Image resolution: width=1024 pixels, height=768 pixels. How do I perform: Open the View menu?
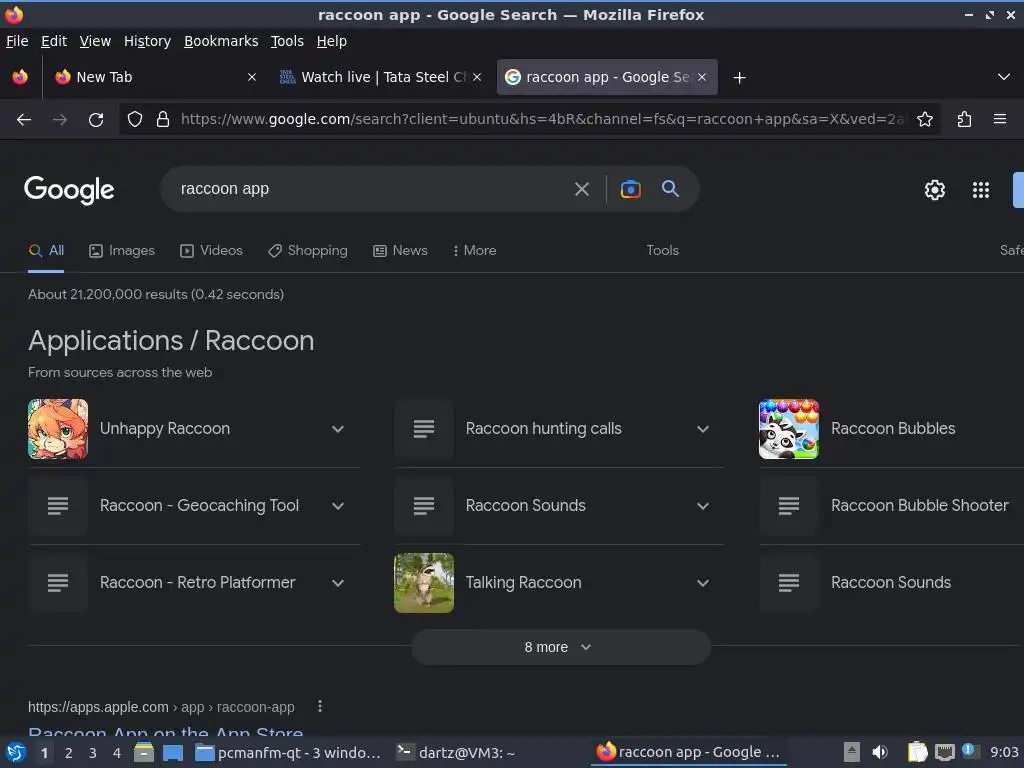coord(95,41)
